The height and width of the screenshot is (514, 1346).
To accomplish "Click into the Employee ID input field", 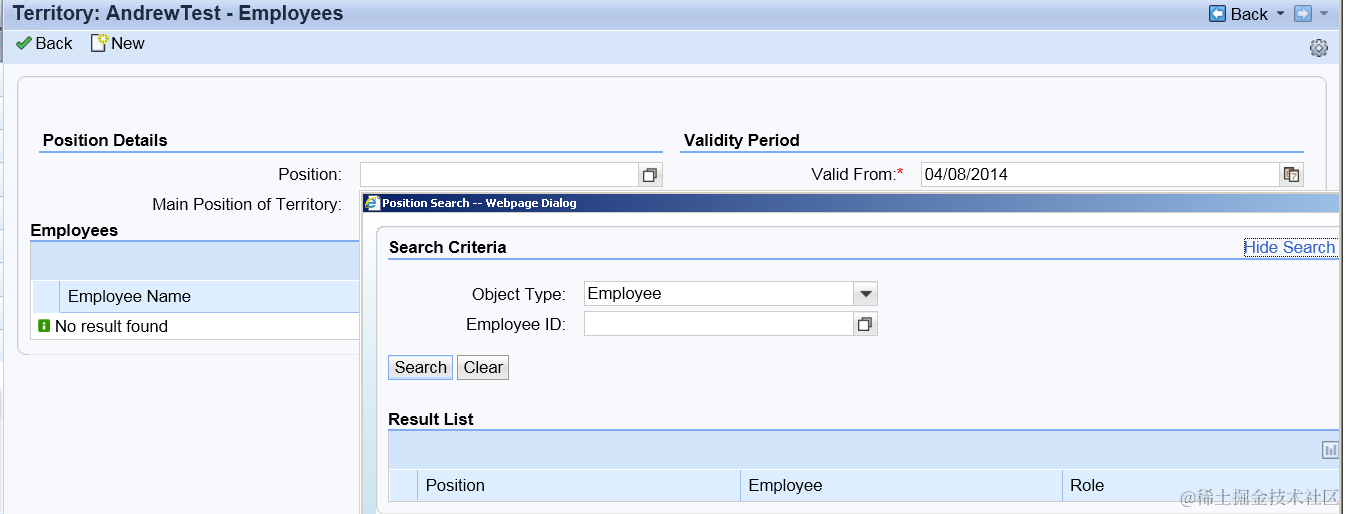I will [x=719, y=324].
